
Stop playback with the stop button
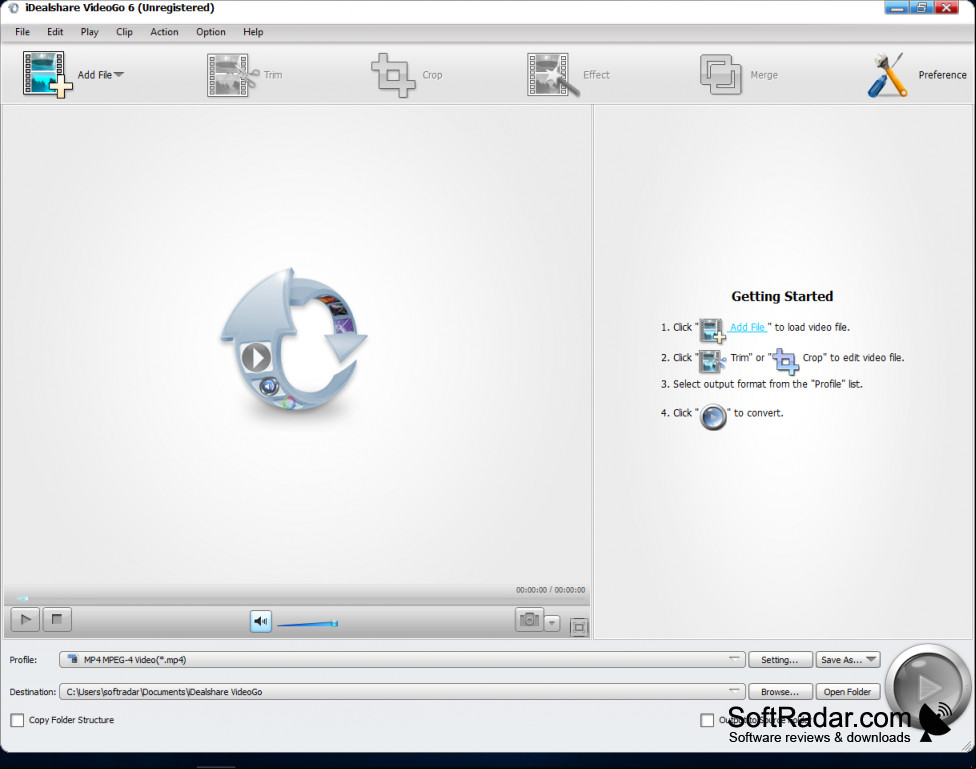57,620
